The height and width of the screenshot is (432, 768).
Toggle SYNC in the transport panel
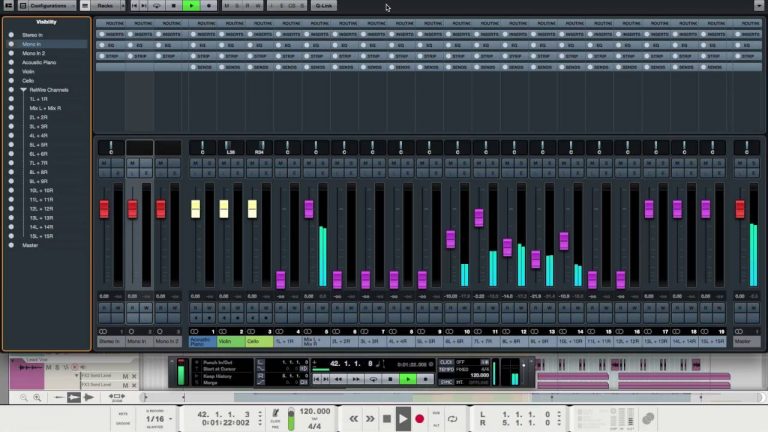[x=446, y=382]
